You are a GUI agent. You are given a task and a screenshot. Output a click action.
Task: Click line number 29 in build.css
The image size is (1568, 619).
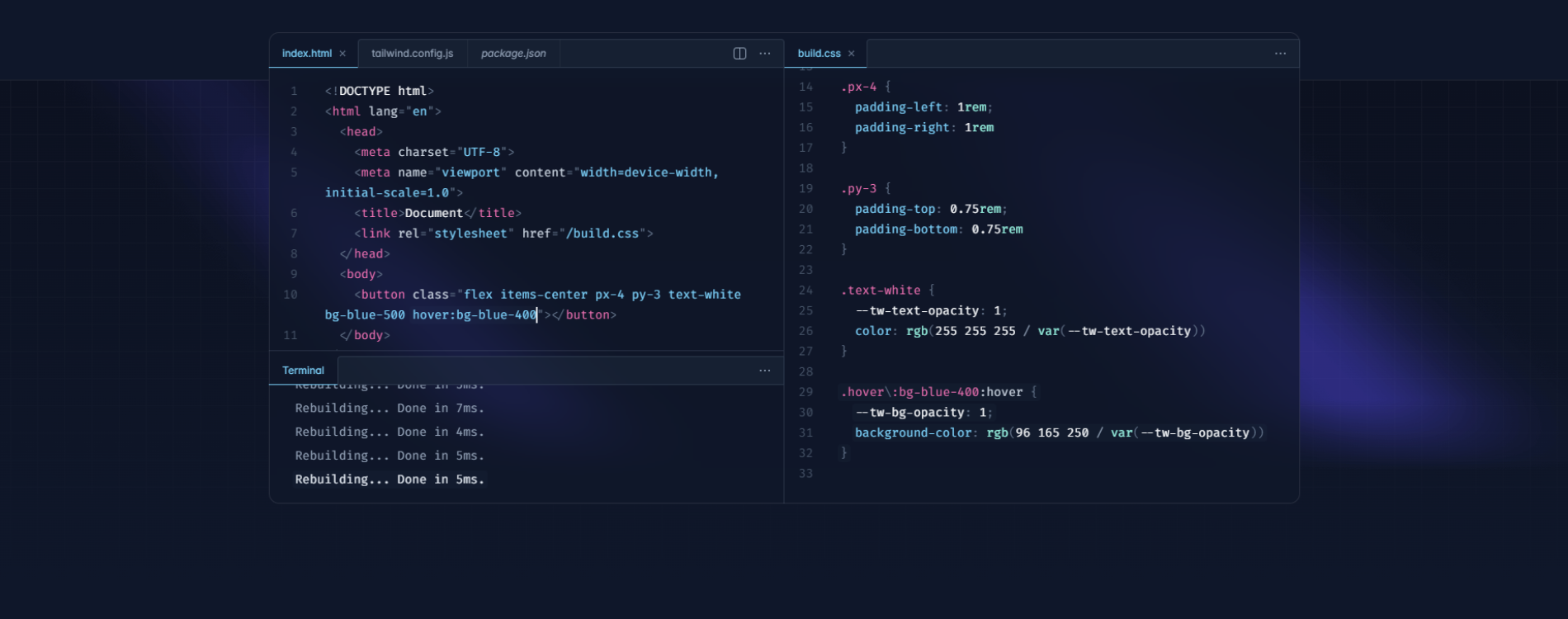tap(805, 392)
